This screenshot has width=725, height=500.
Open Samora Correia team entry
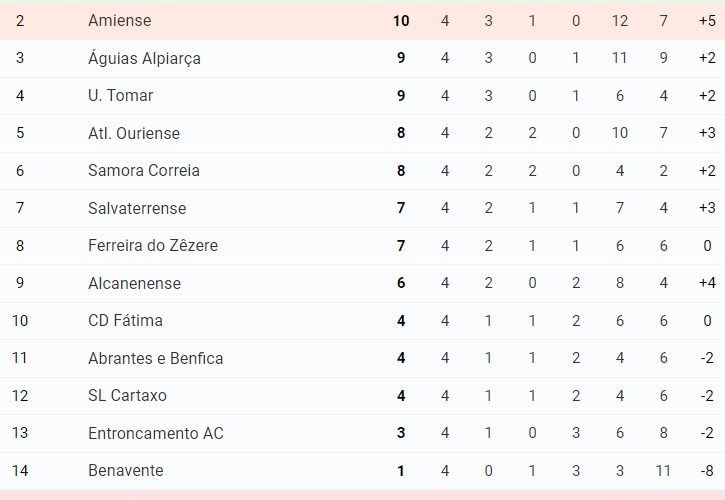144,171
